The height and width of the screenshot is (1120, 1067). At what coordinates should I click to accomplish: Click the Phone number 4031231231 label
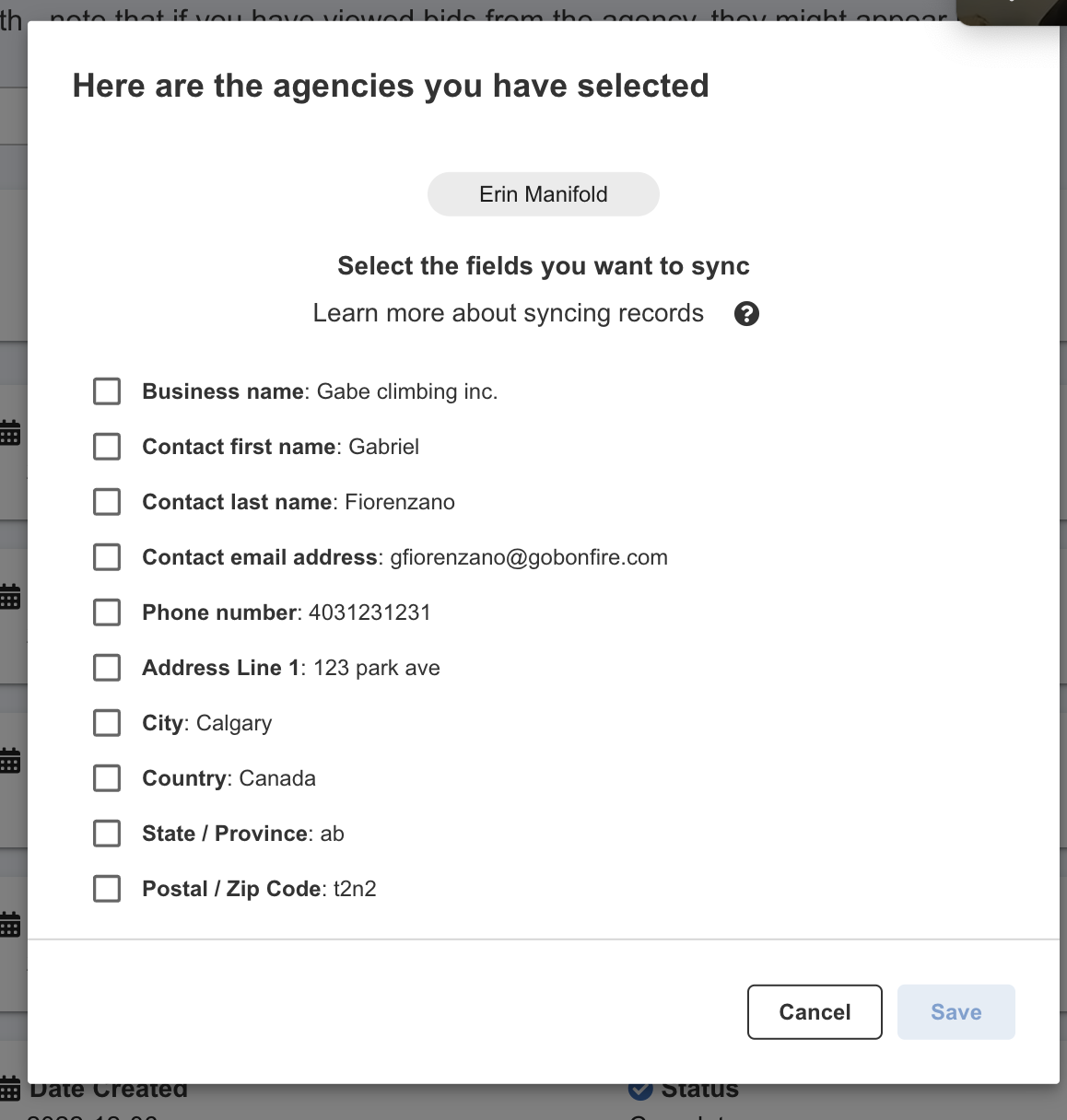click(287, 612)
